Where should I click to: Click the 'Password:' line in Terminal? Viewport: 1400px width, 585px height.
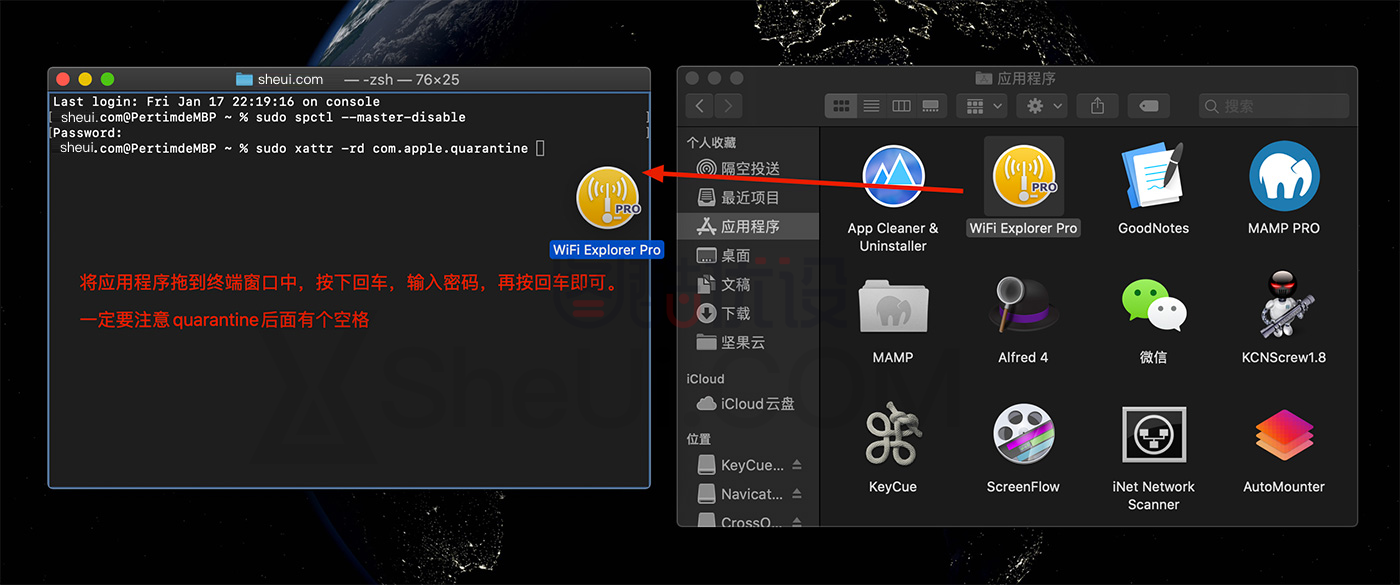tap(88, 133)
